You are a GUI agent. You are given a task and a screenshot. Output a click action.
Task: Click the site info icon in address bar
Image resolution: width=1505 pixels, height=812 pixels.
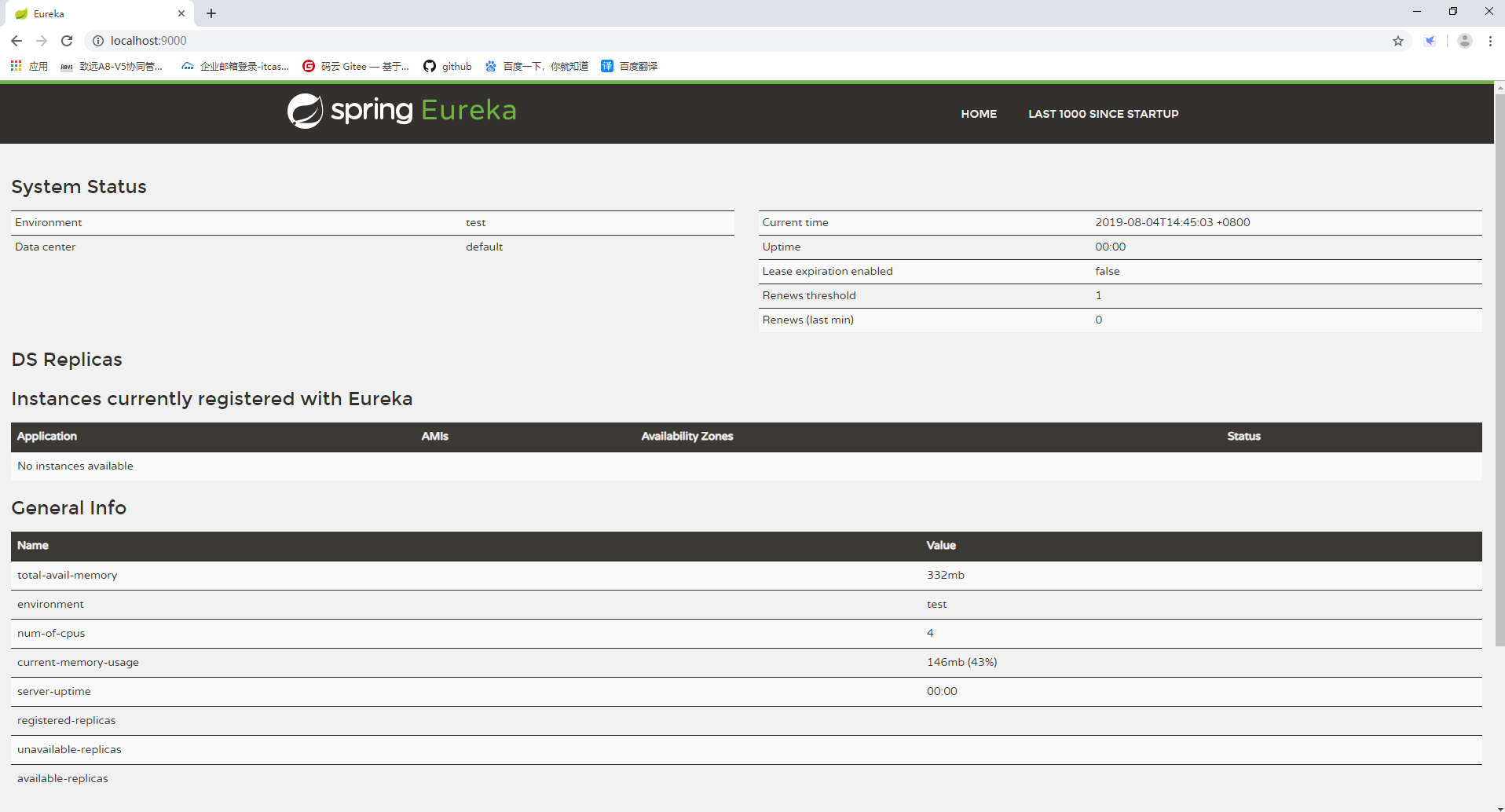click(x=98, y=41)
